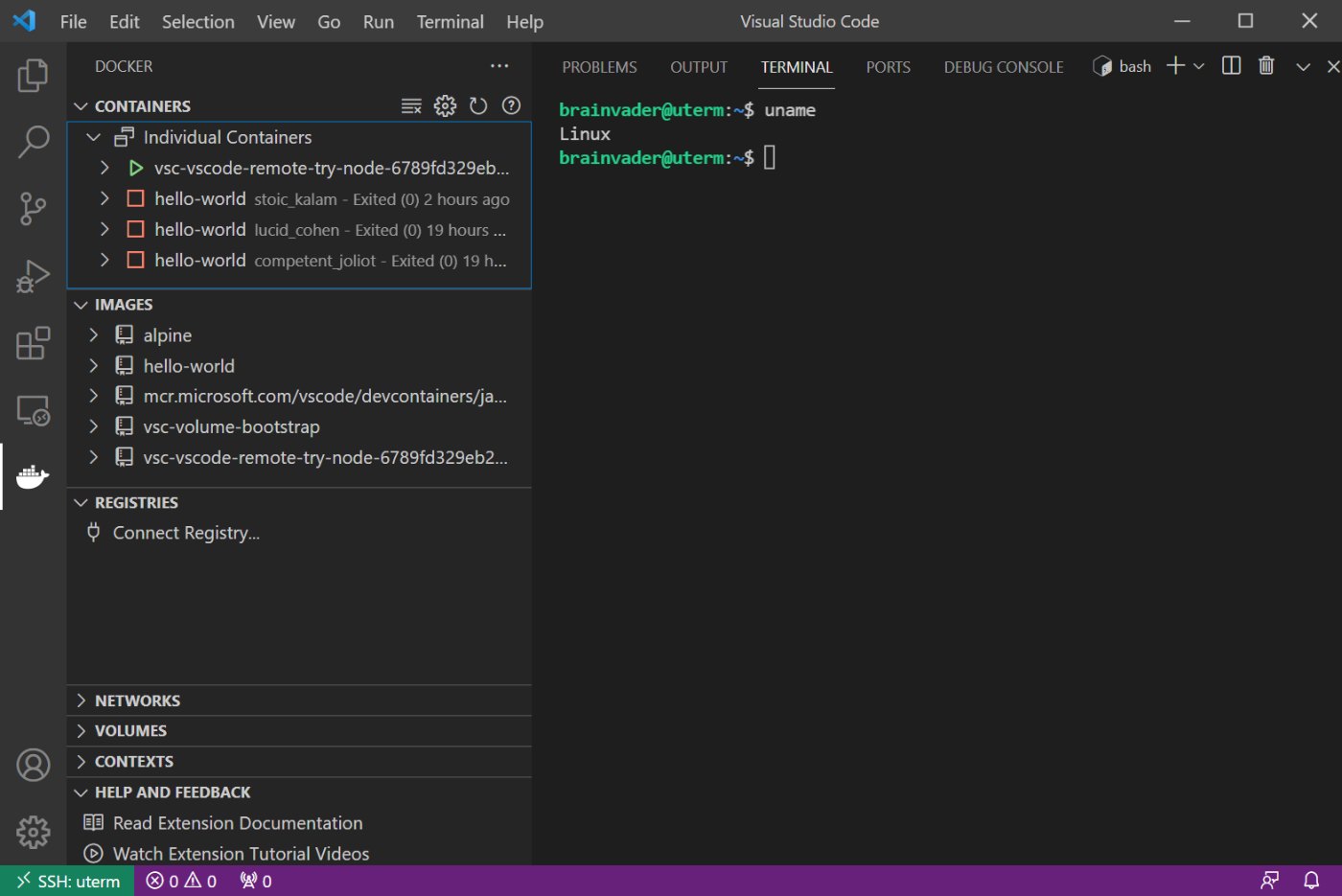Click the SSH: uterm remote indicator
Image resolution: width=1342 pixels, height=896 pixels.
(x=67, y=881)
